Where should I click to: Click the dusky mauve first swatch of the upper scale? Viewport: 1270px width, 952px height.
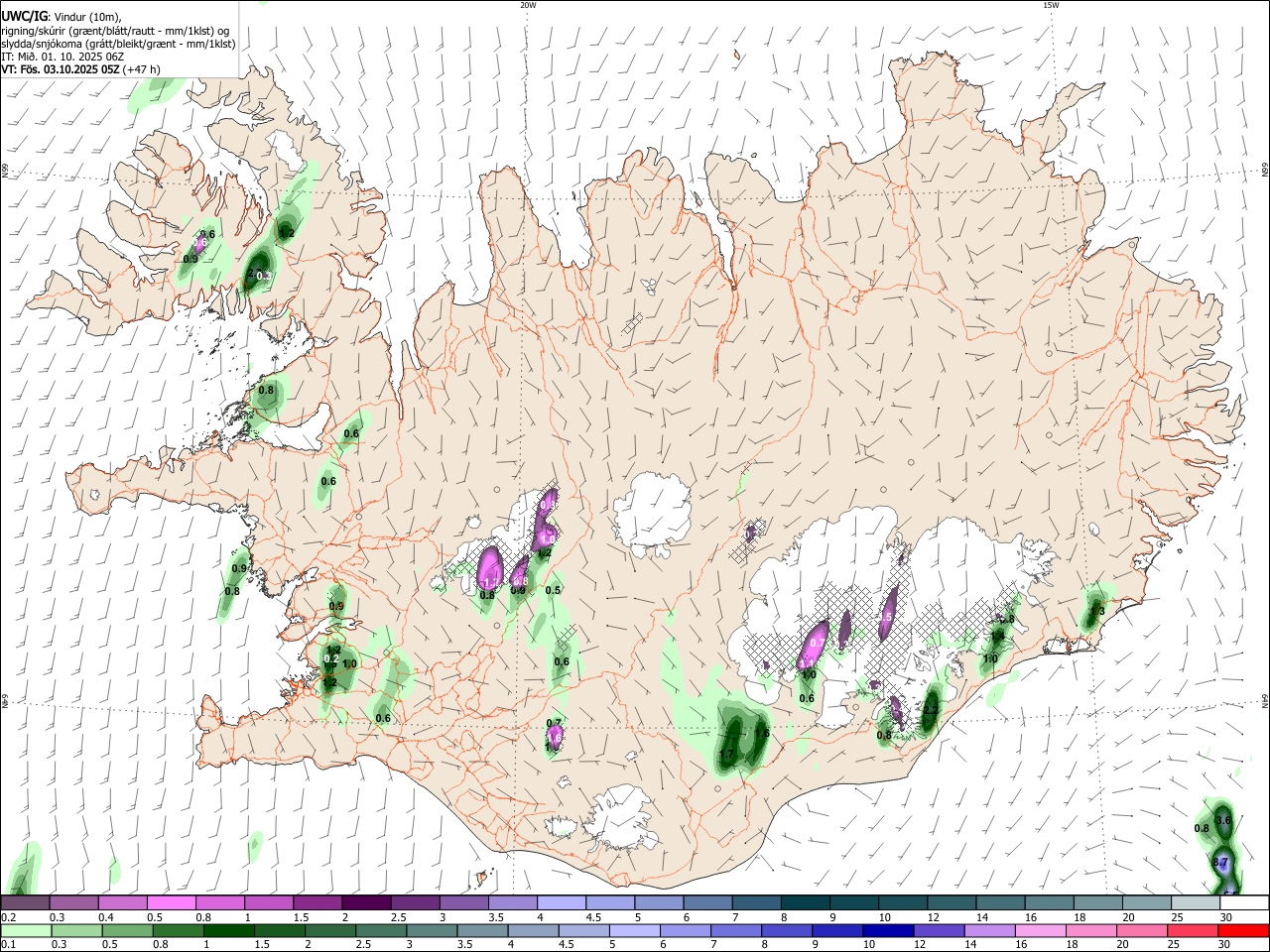click(25, 902)
